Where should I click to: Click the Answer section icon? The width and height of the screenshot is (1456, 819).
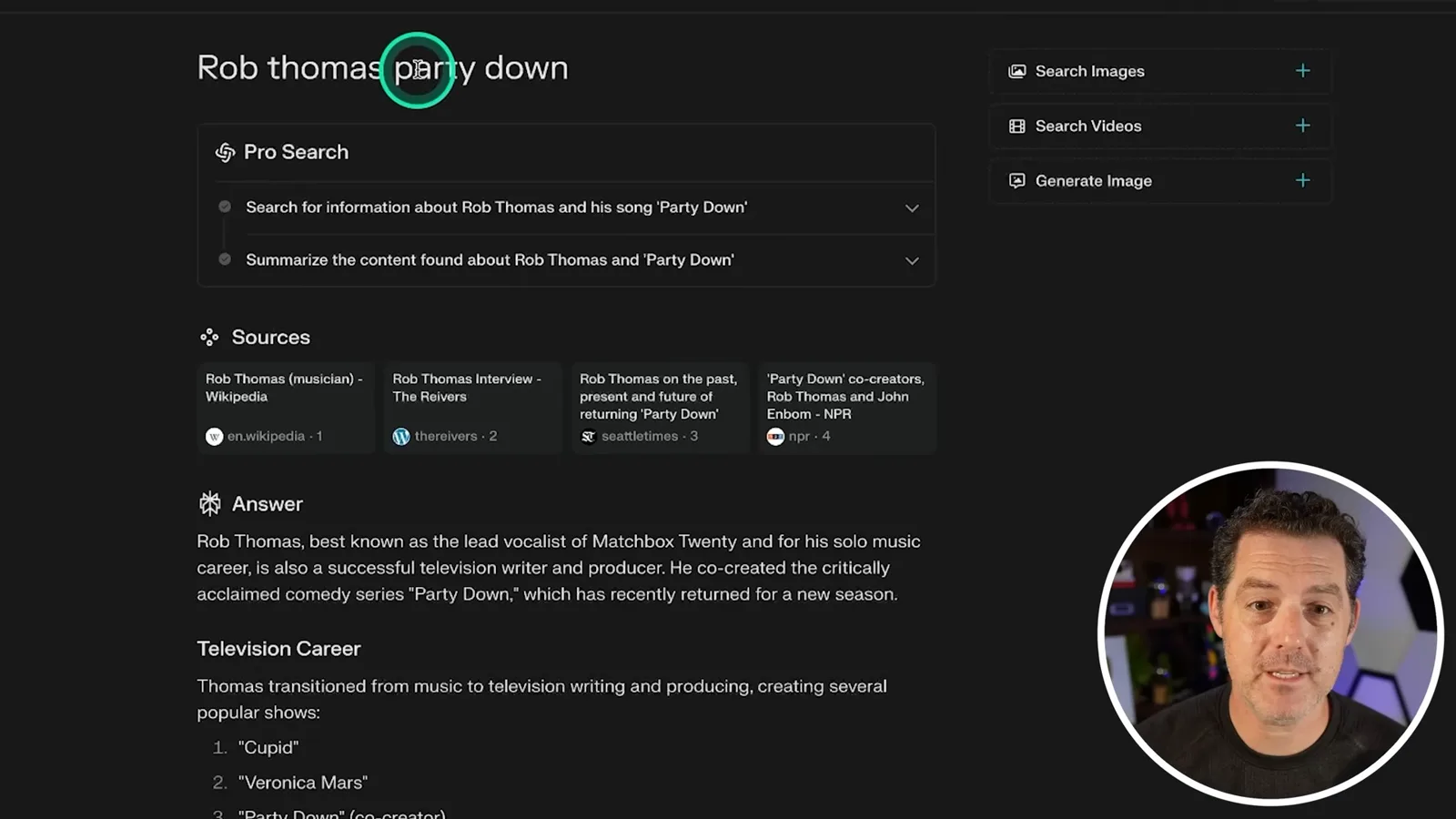click(x=210, y=503)
